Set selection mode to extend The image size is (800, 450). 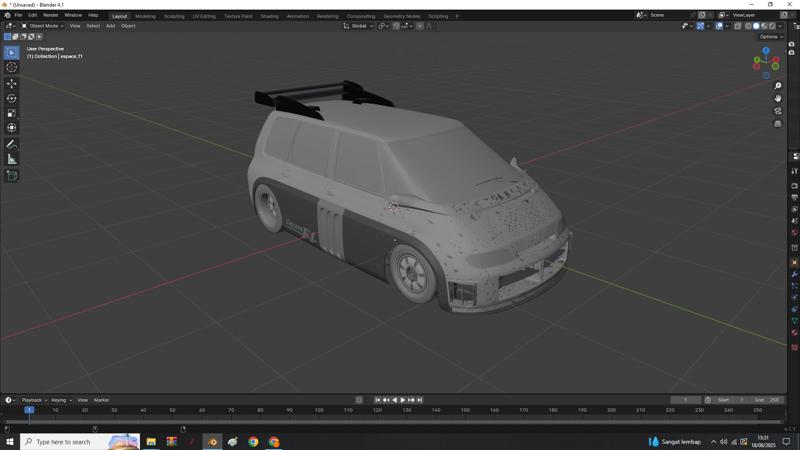(15, 37)
